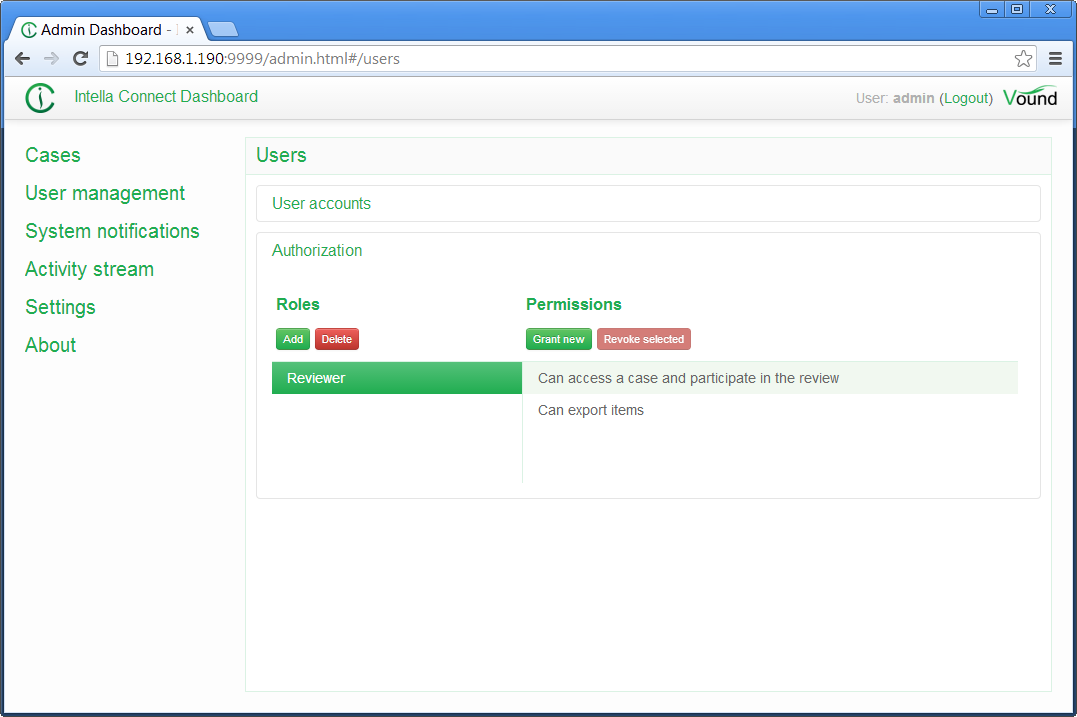Click the Vound logo in header

[x=1029, y=98]
